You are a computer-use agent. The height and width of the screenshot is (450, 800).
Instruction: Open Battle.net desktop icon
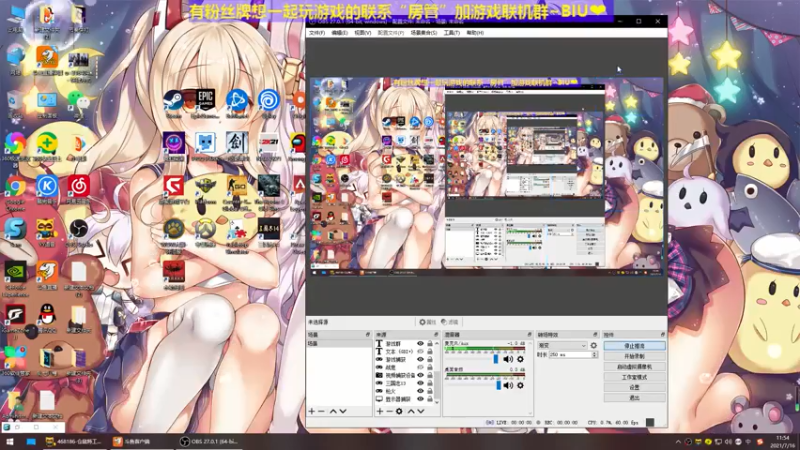click(x=237, y=103)
